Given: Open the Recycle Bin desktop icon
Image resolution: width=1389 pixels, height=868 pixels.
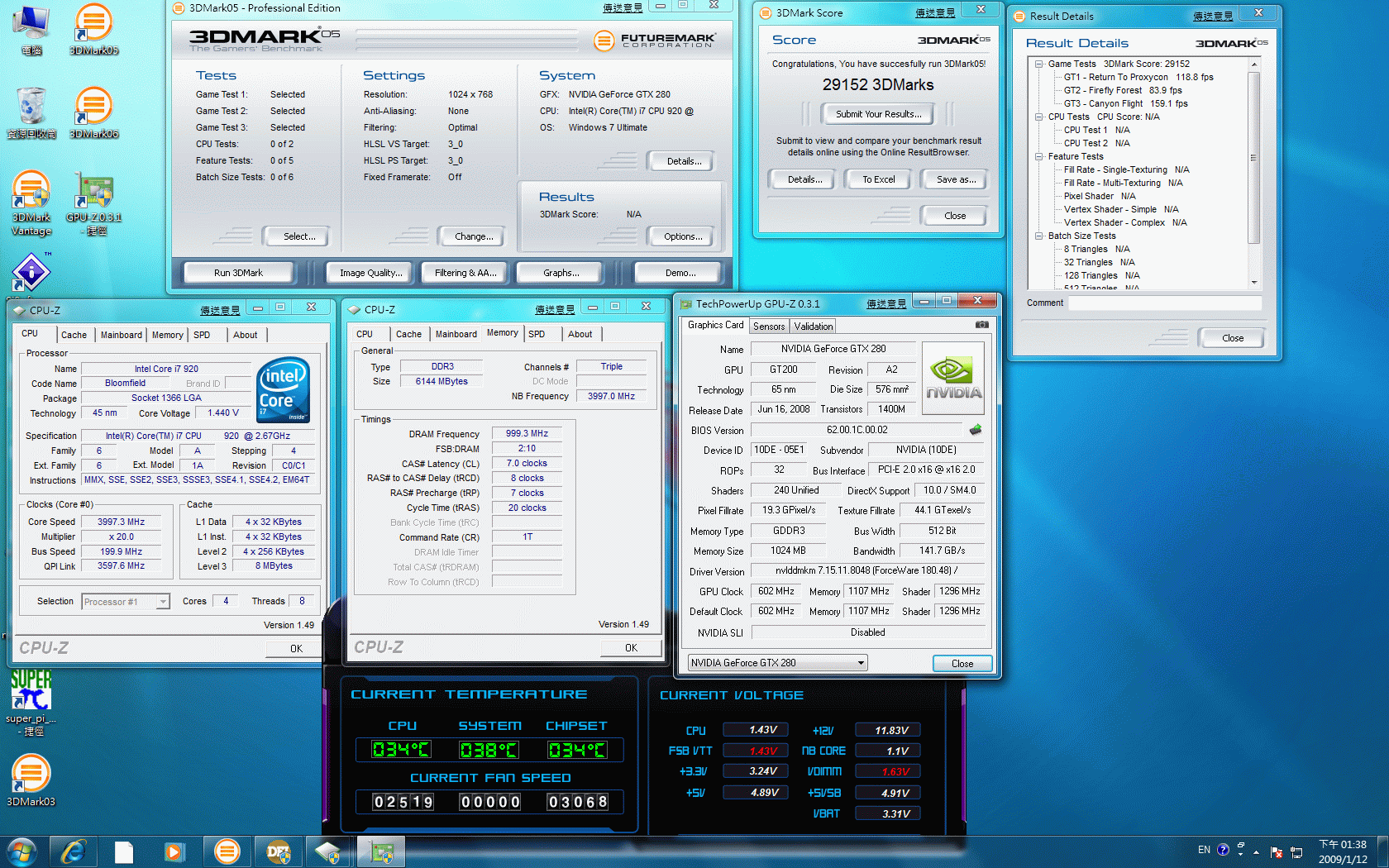Looking at the screenshot, I should click(x=31, y=113).
